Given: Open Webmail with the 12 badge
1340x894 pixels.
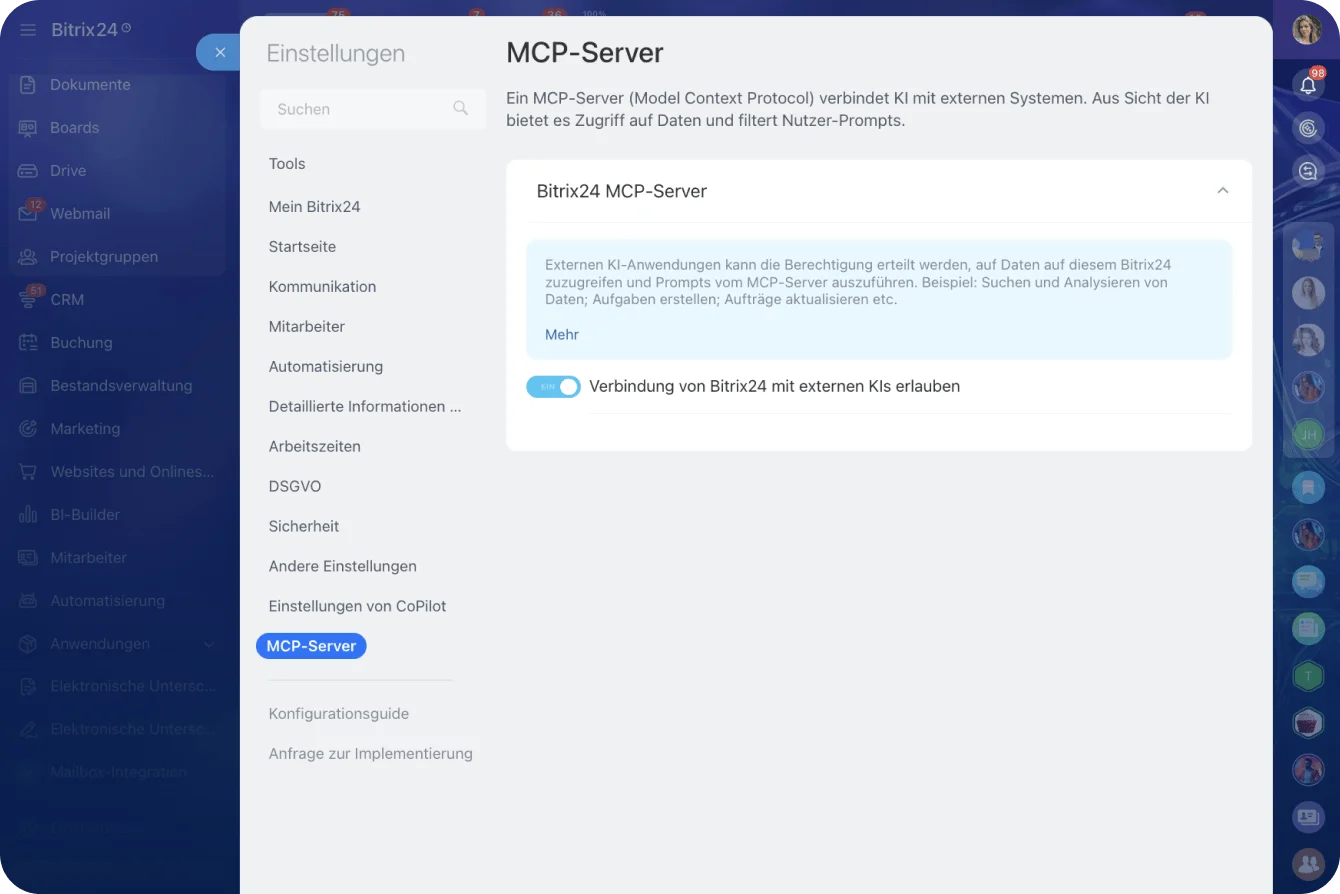Looking at the screenshot, I should 80,214.
